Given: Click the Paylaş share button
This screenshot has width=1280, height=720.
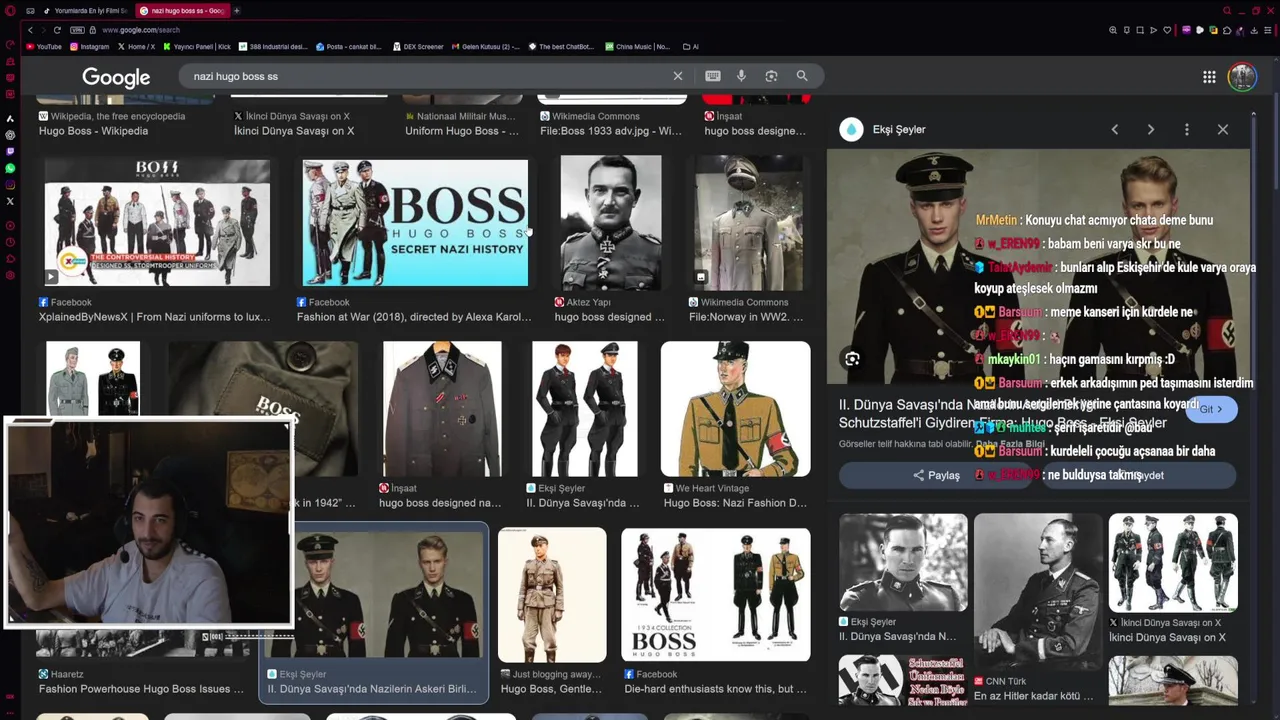Looking at the screenshot, I should click(936, 475).
